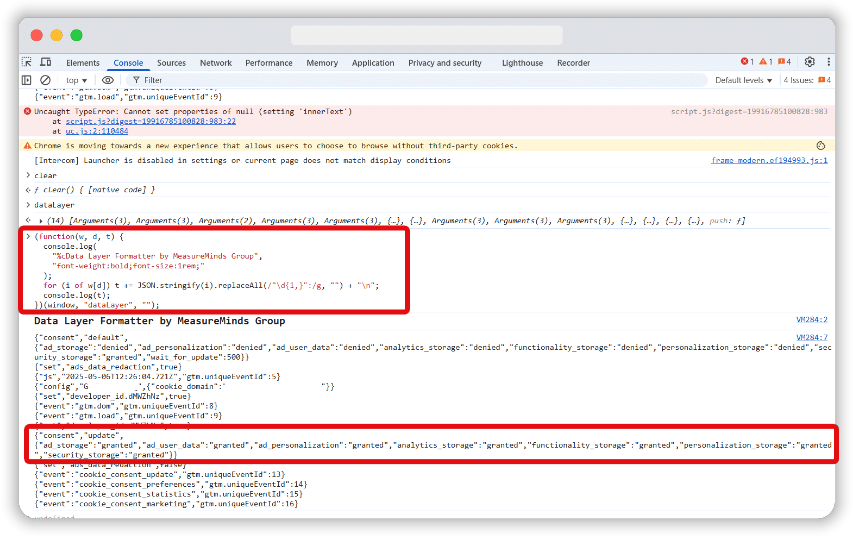Click the cookie_consent_update event line

[159, 475]
